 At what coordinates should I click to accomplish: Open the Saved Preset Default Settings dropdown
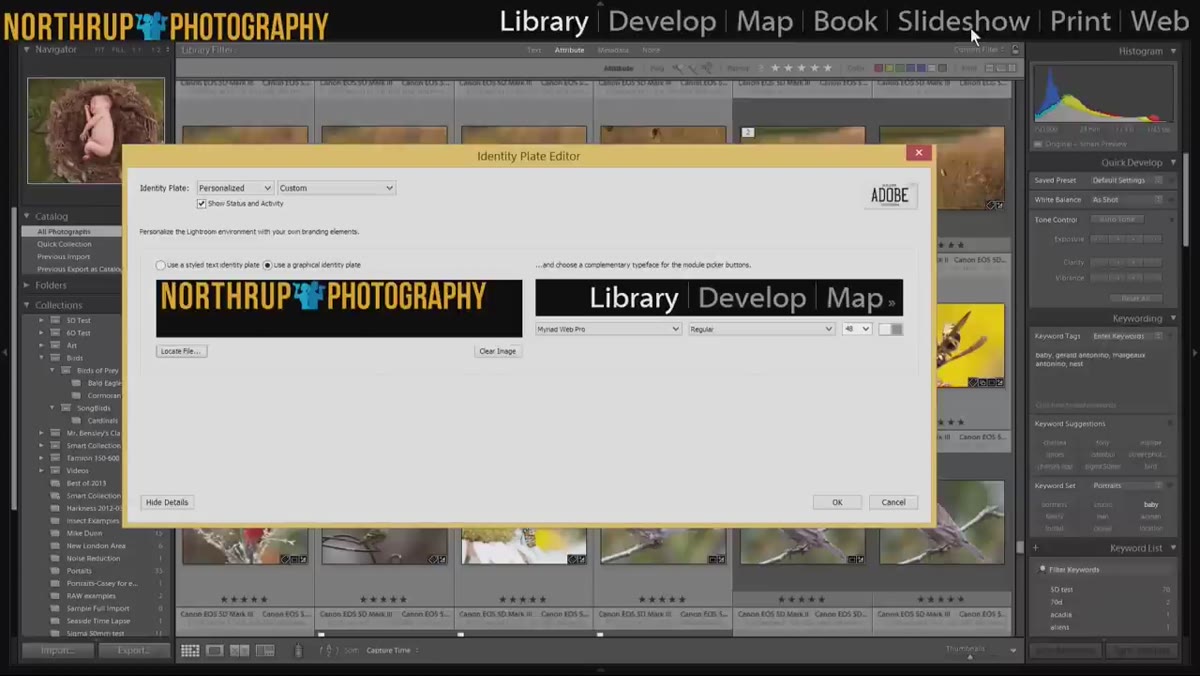tap(1127, 180)
